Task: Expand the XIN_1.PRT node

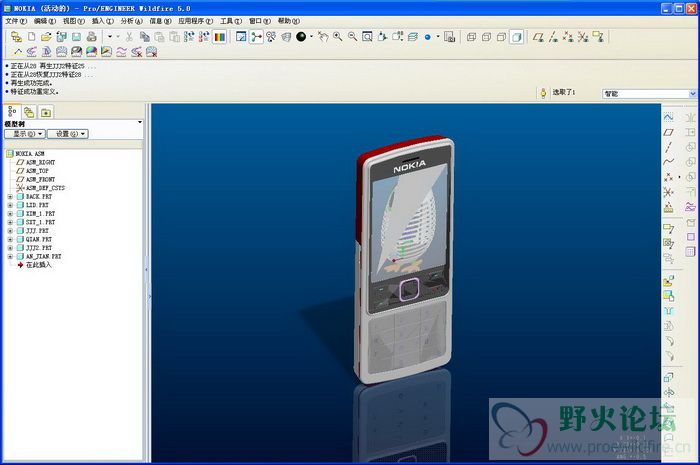Action: coord(10,213)
